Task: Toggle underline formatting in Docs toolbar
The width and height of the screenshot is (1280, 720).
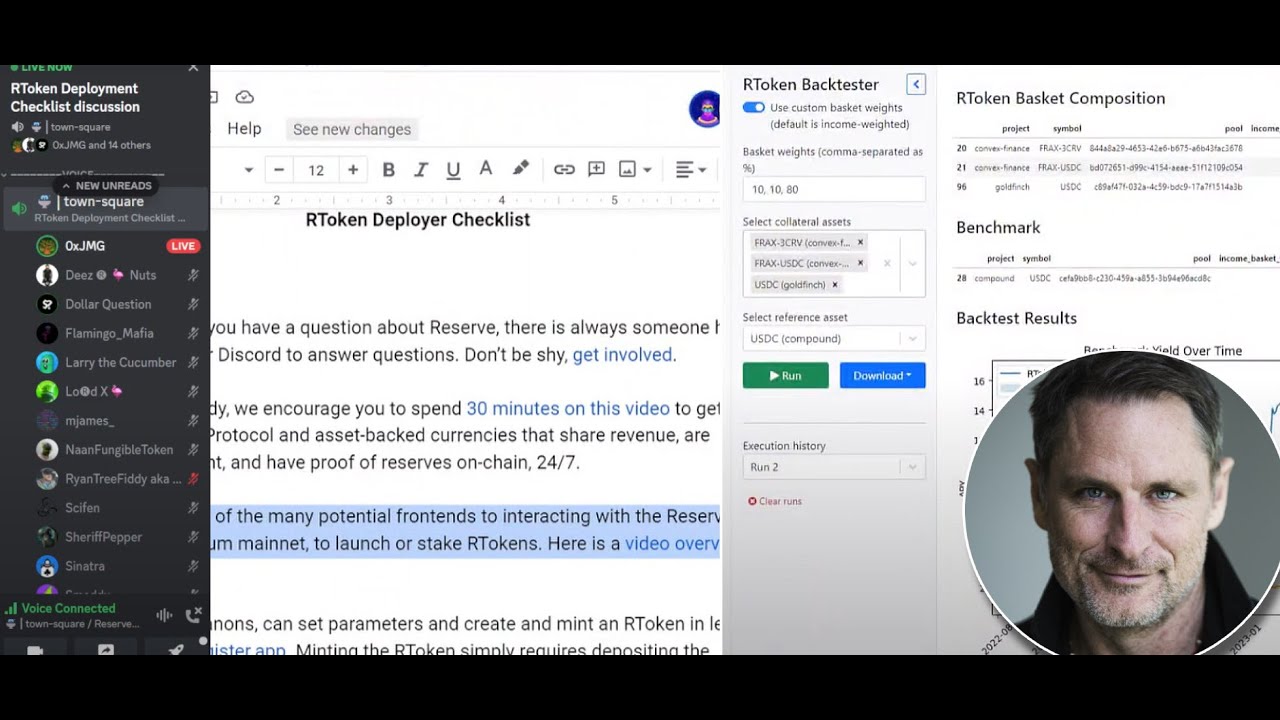Action: click(453, 170)
